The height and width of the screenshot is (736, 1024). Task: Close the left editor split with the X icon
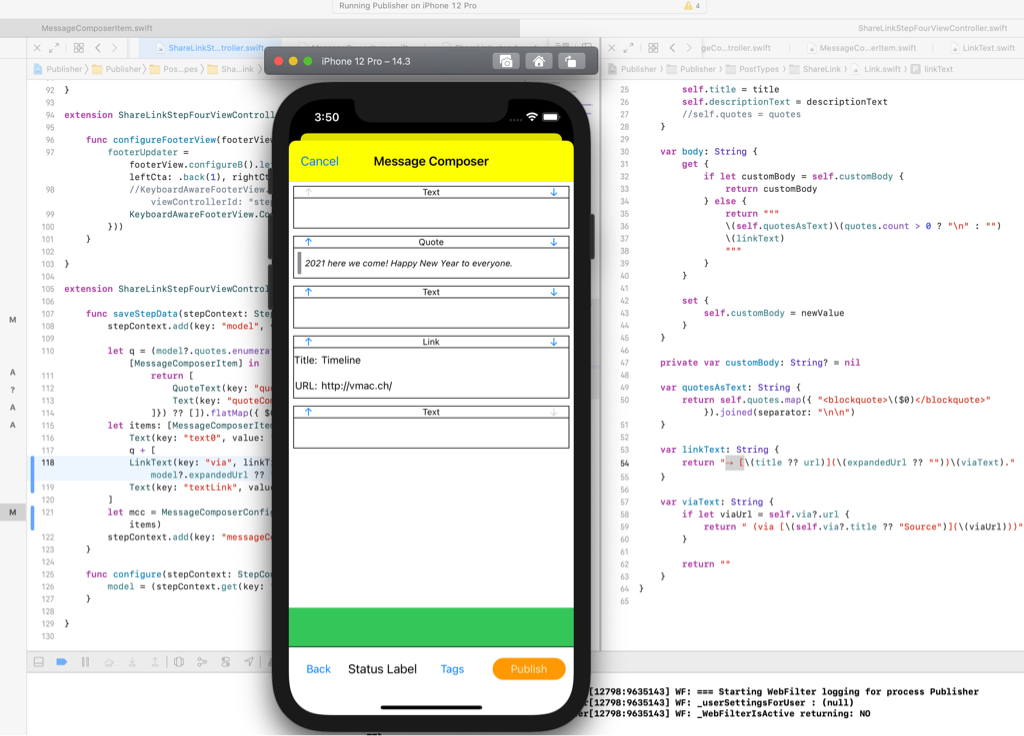coord(37,47)
